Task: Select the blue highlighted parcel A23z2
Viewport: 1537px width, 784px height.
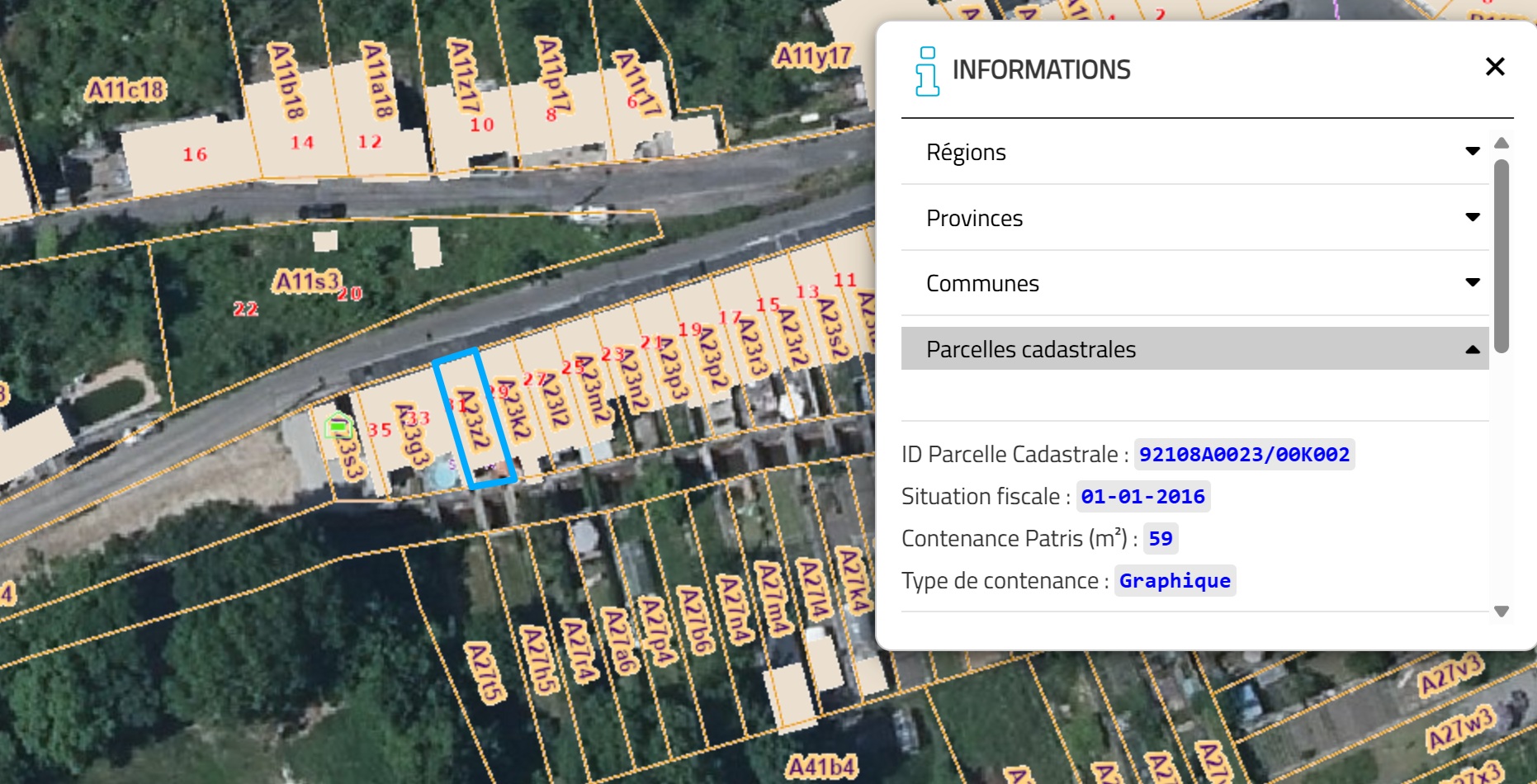Action: click(x=474, y=419)
